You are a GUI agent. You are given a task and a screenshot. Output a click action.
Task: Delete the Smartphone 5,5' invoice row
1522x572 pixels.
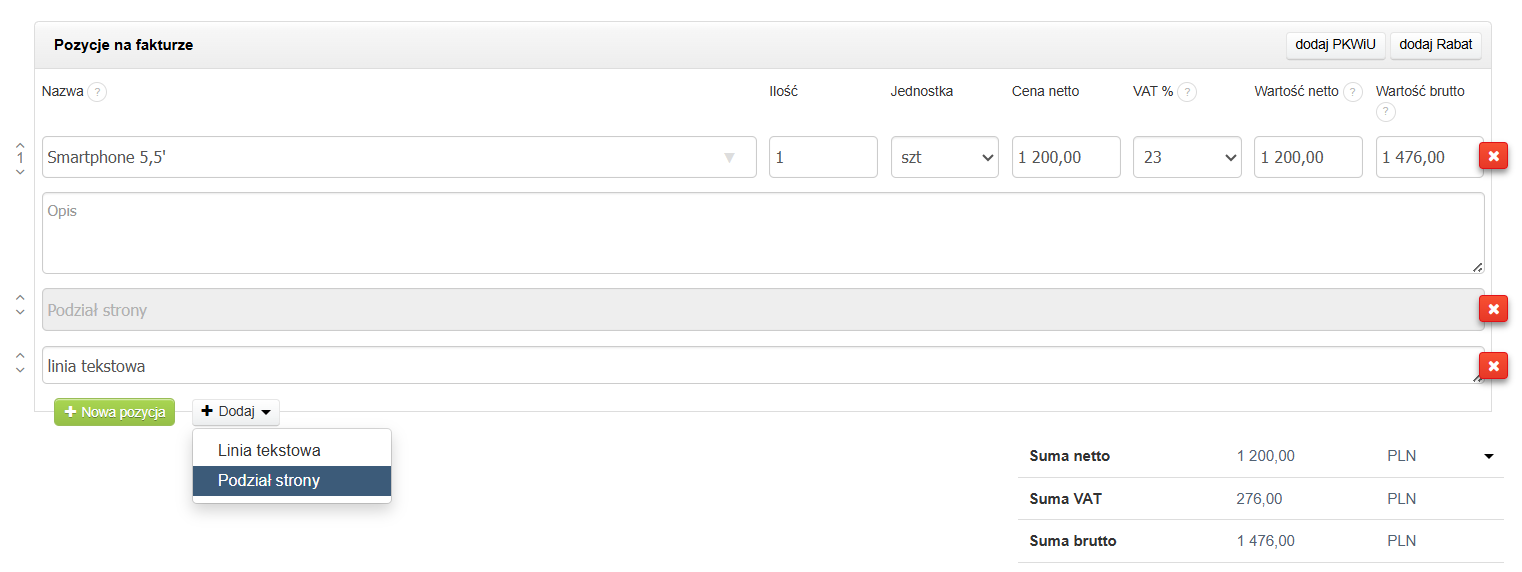[x=1493, y=157]
